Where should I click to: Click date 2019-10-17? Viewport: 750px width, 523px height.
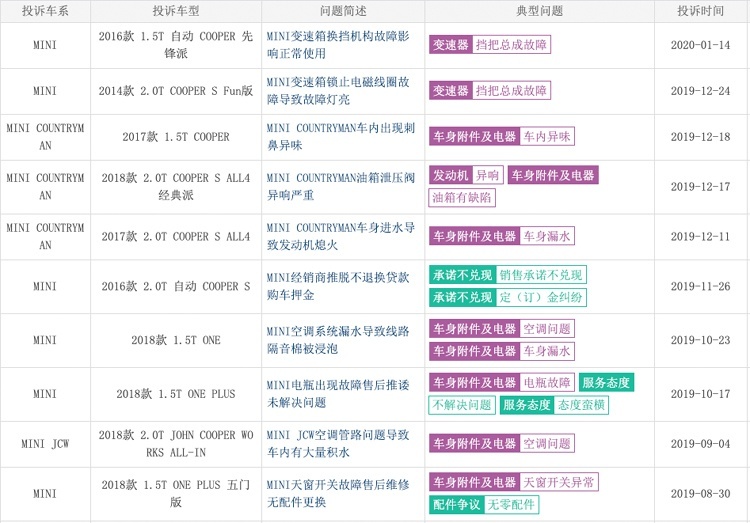pos(700,394)
